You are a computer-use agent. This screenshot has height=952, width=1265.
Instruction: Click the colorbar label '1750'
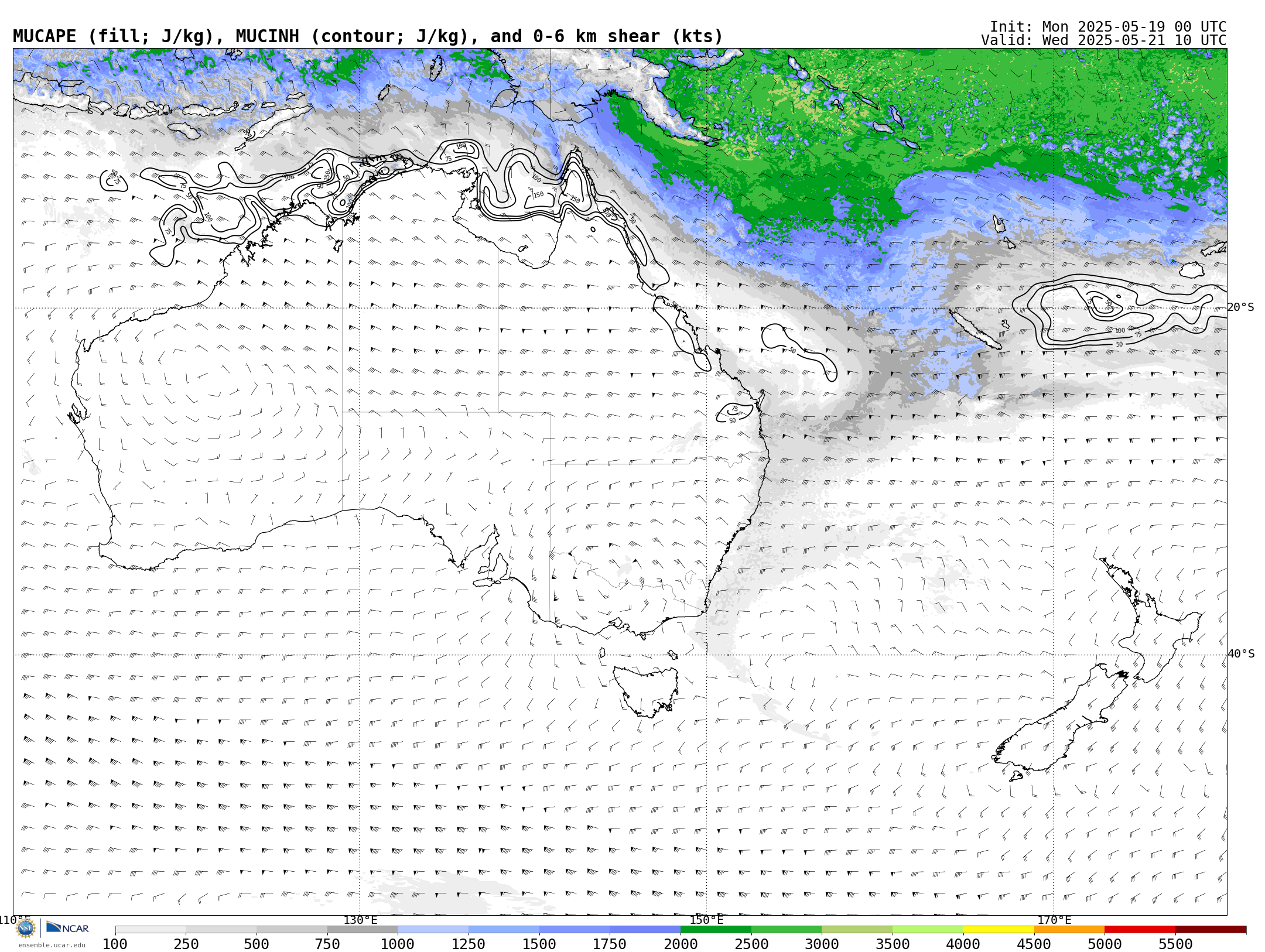(610, 944)
